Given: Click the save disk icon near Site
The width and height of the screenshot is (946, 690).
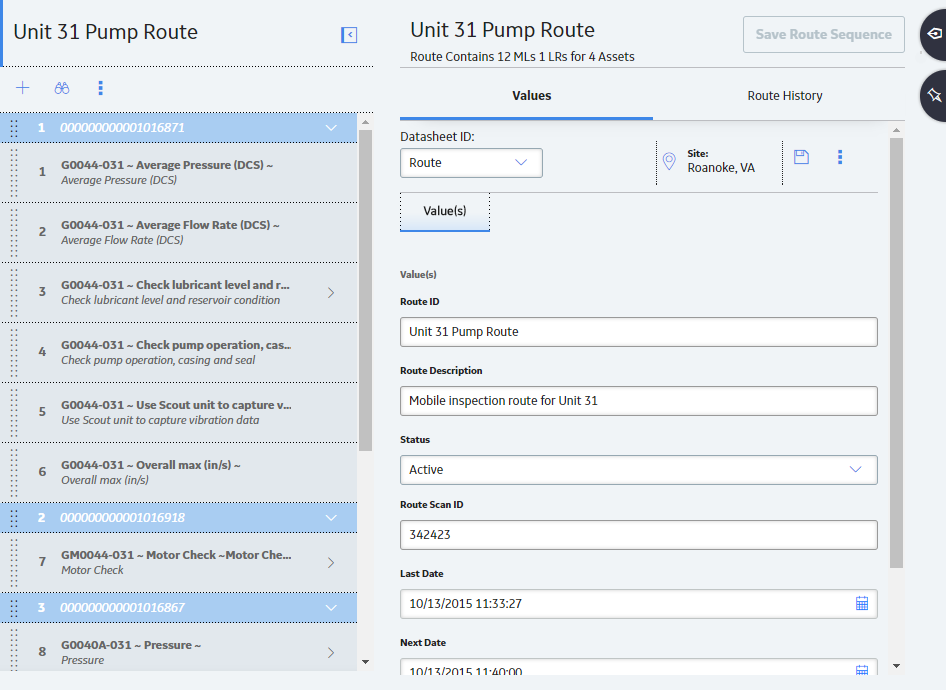Looking at the screenshot, I should [x=801, y=157].
